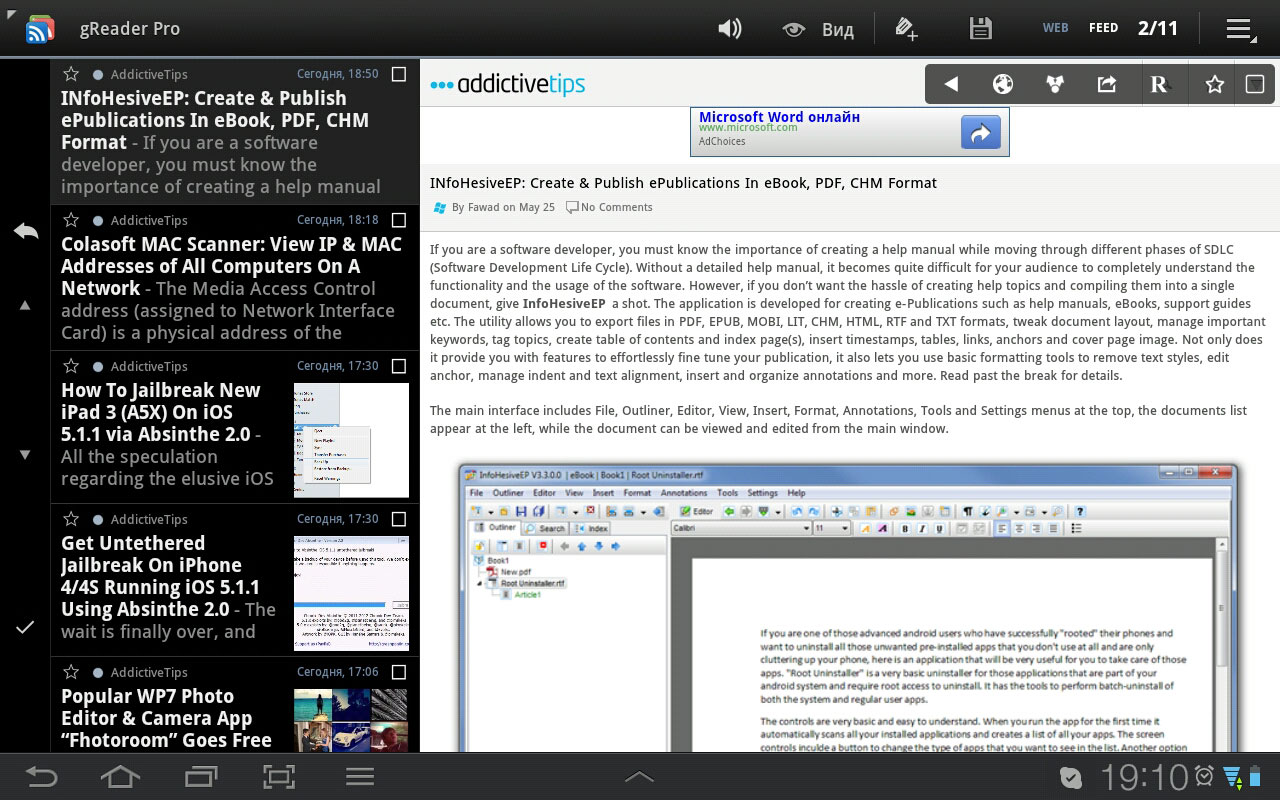Switch to WEB view mode
The image size is (1280, 800).
tap(1056, 28)
